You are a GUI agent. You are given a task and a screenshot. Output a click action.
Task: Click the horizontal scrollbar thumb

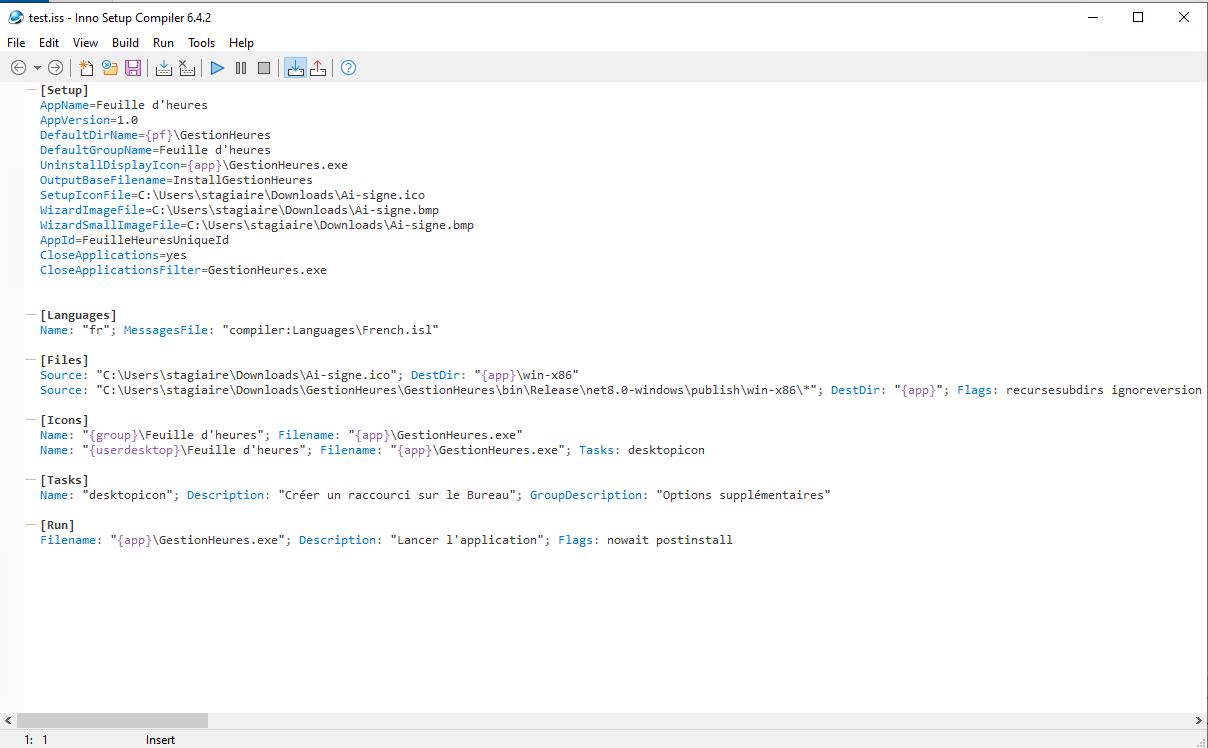[112, 720]
